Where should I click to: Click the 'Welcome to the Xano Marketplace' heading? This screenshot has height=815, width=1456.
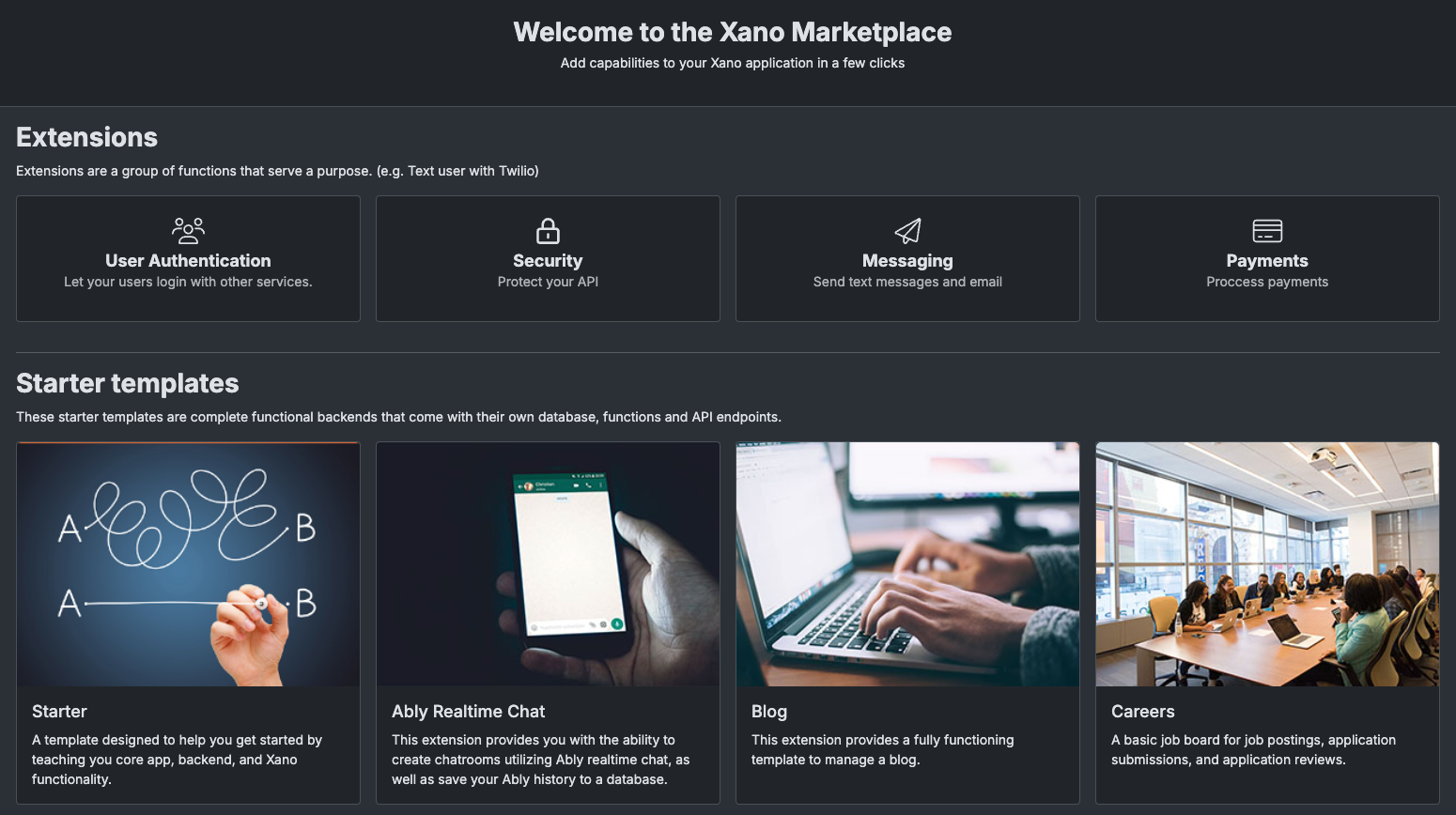click(733, 32)
